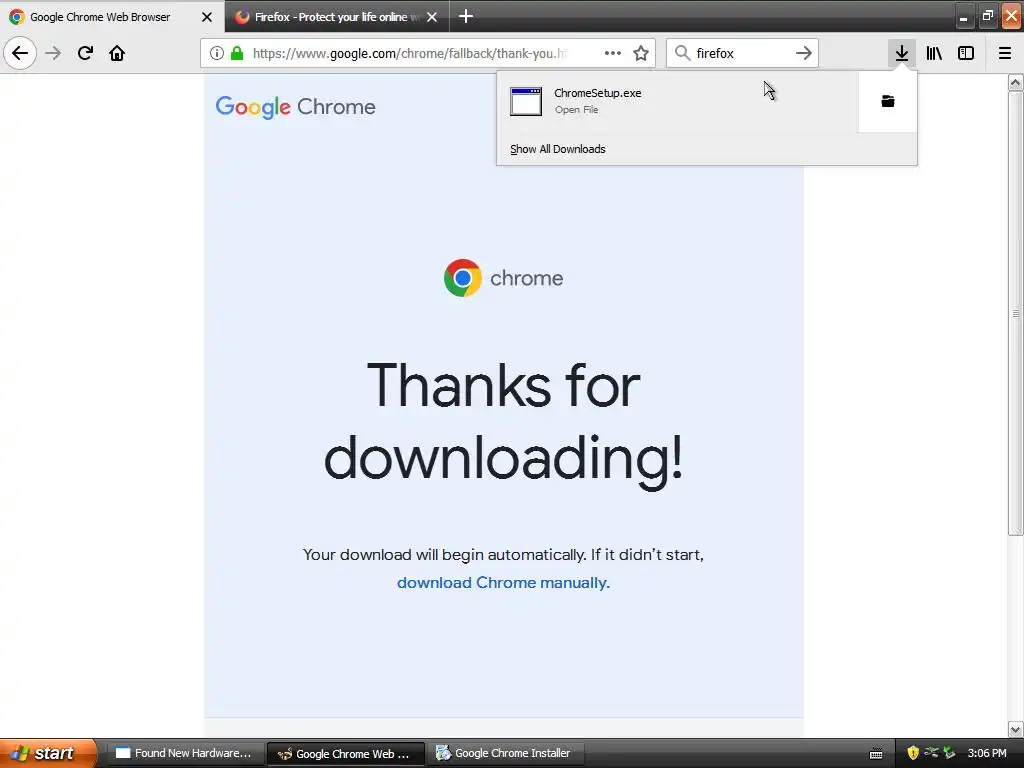Switch to Found New Hardware taskbar window

pyautogui.click(x=185, y=753)
